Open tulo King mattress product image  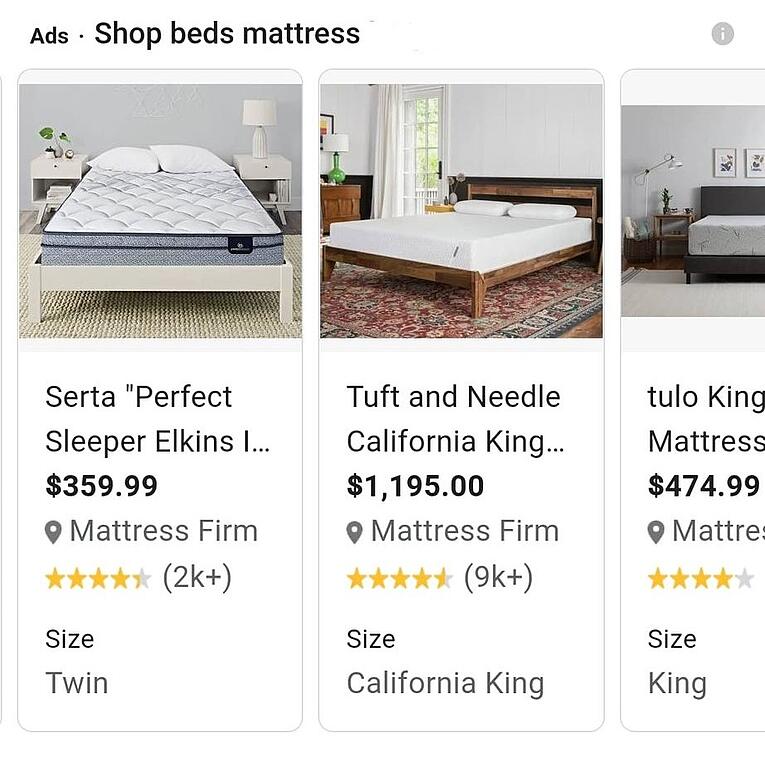pos(693,211)
